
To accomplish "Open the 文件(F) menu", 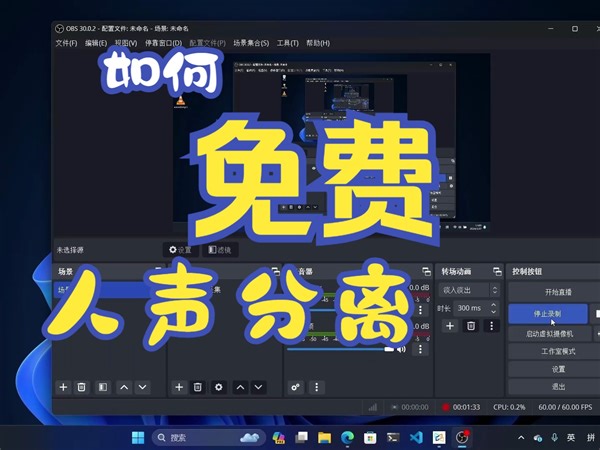I will click(67, 43).
